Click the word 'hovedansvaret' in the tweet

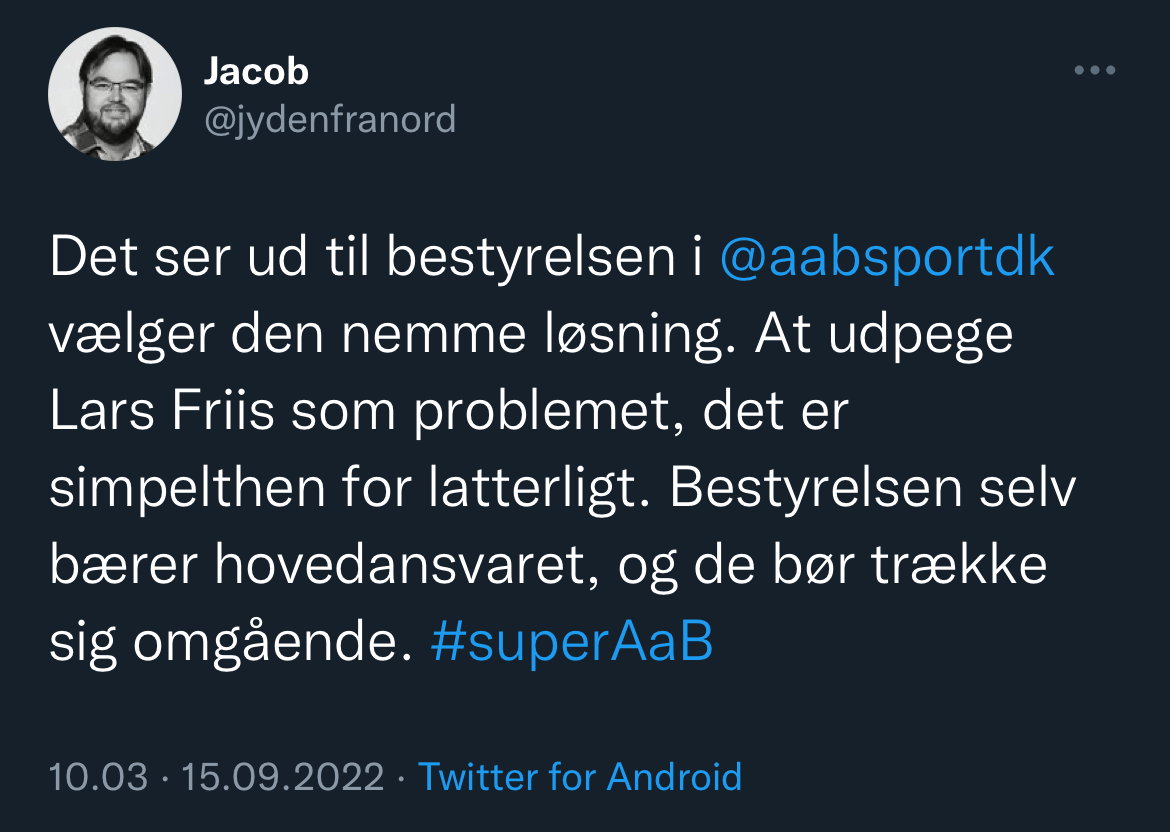click(398, 566)
